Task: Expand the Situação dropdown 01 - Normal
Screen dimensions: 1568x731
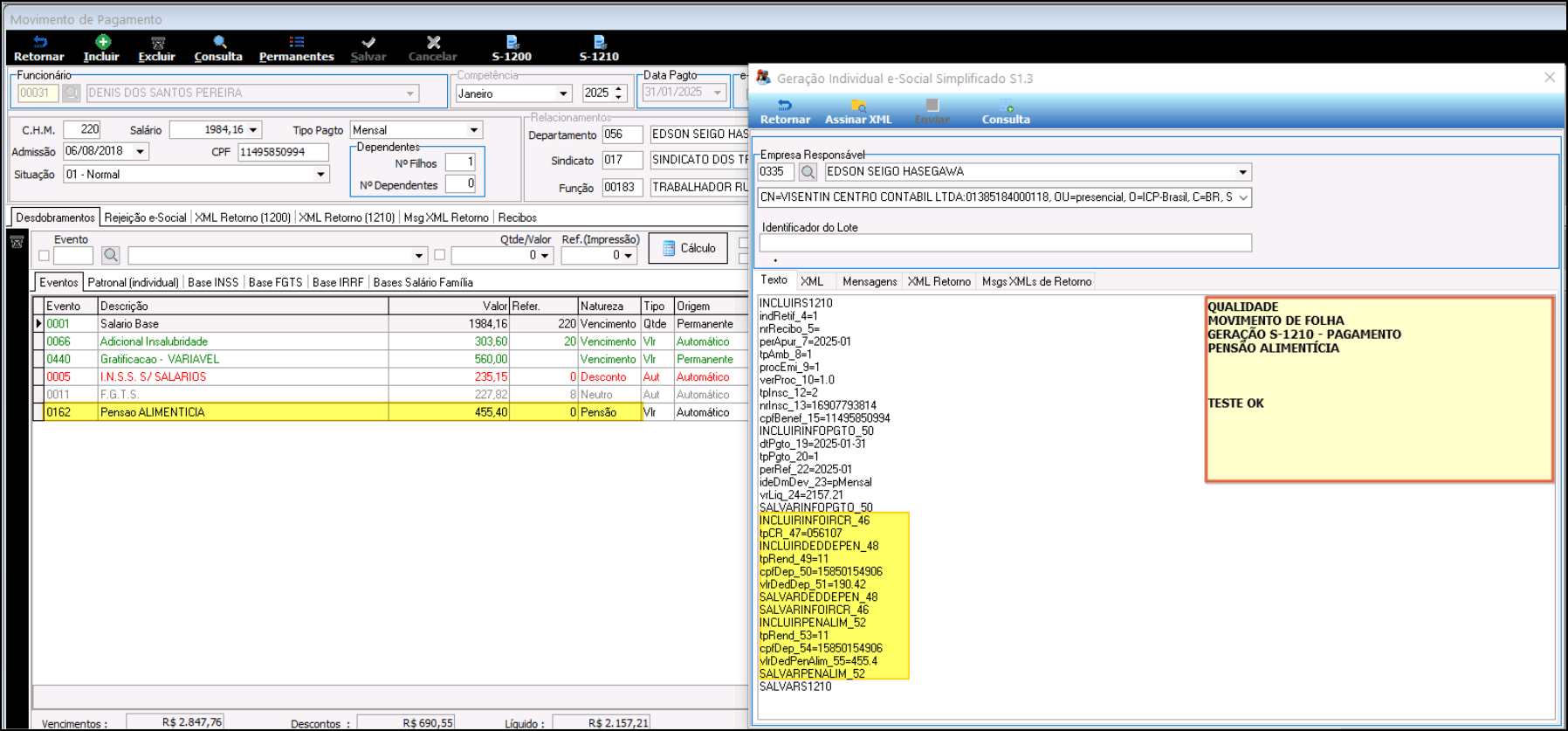Action: (320, 175)
